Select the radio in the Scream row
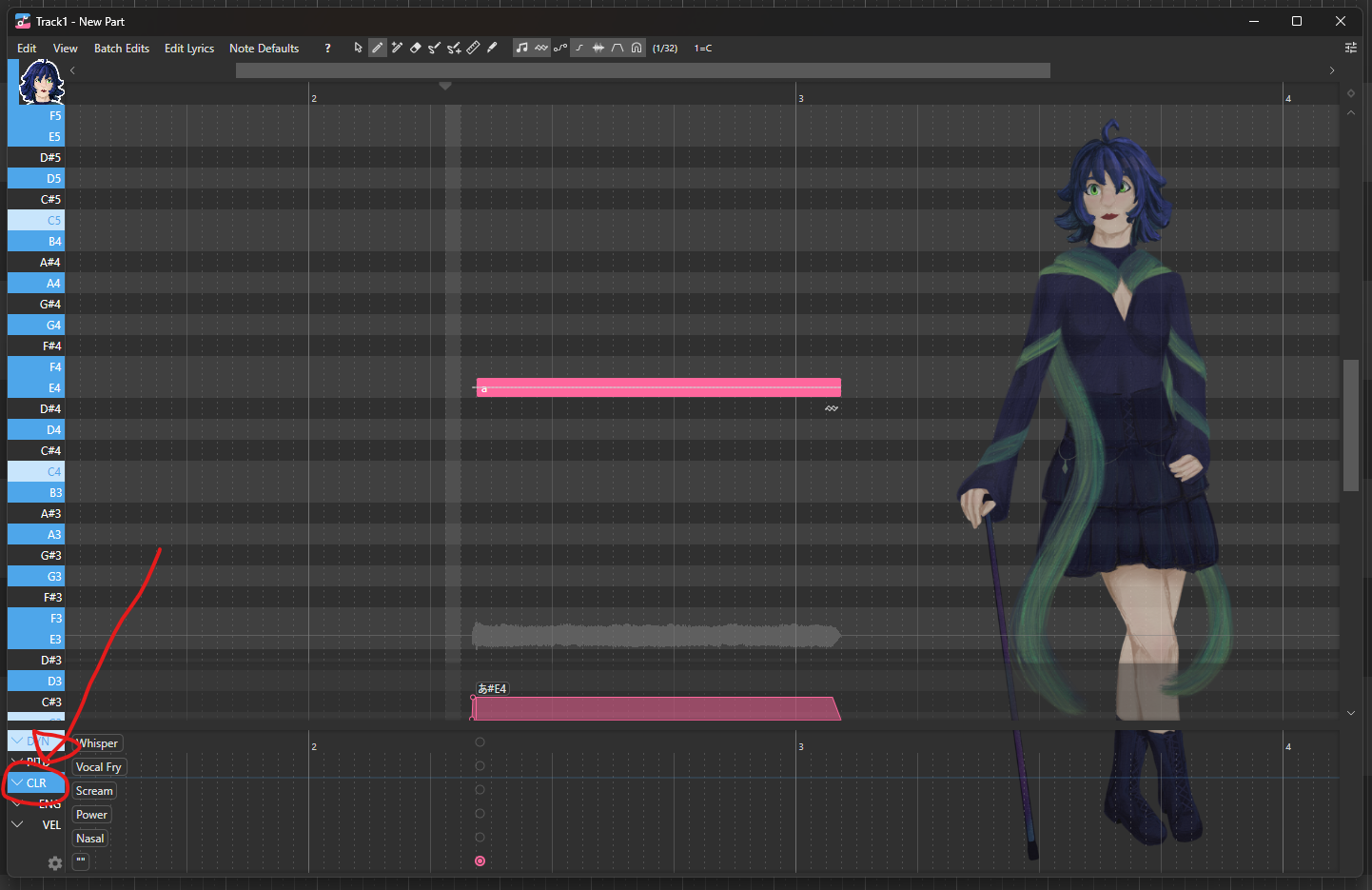The image size is (1372, 890). [x=480, y=790]
